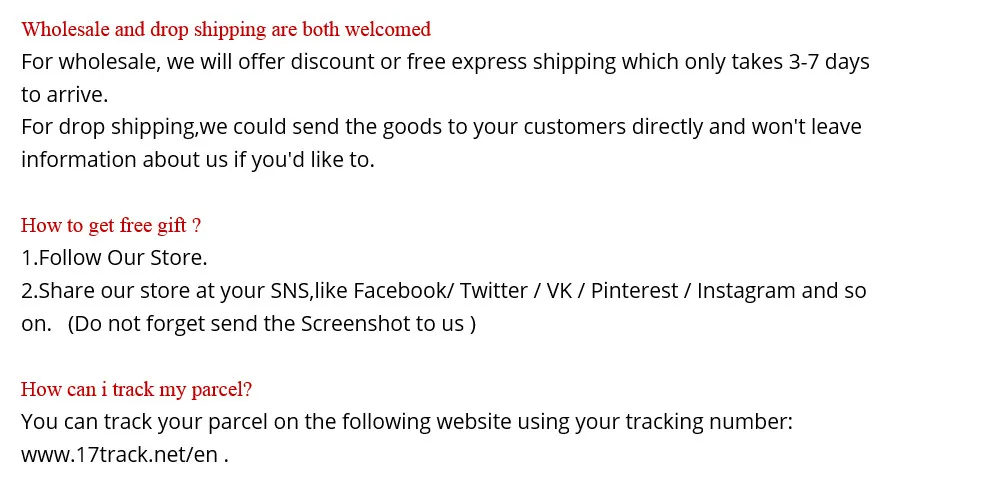This screenshot has height=488, width=1000.
Task: Click the '1.Follow Our Store.' line
Action: 114,258
